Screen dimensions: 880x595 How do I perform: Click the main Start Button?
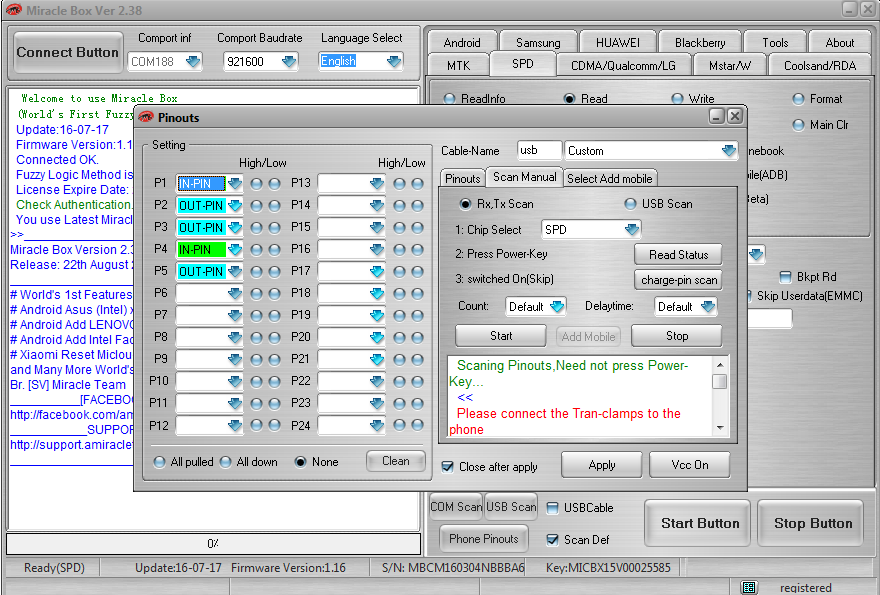pos(699,523)
